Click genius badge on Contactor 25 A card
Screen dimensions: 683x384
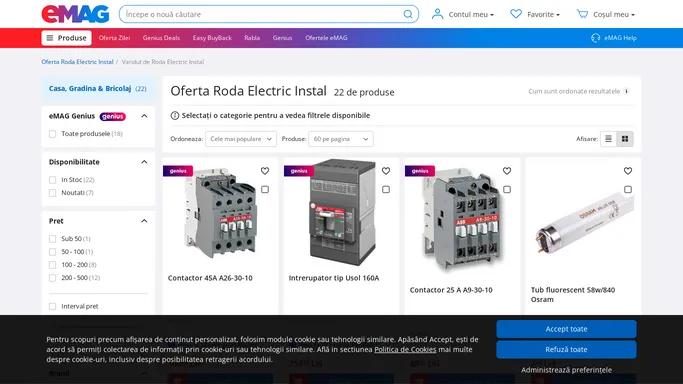420,171
